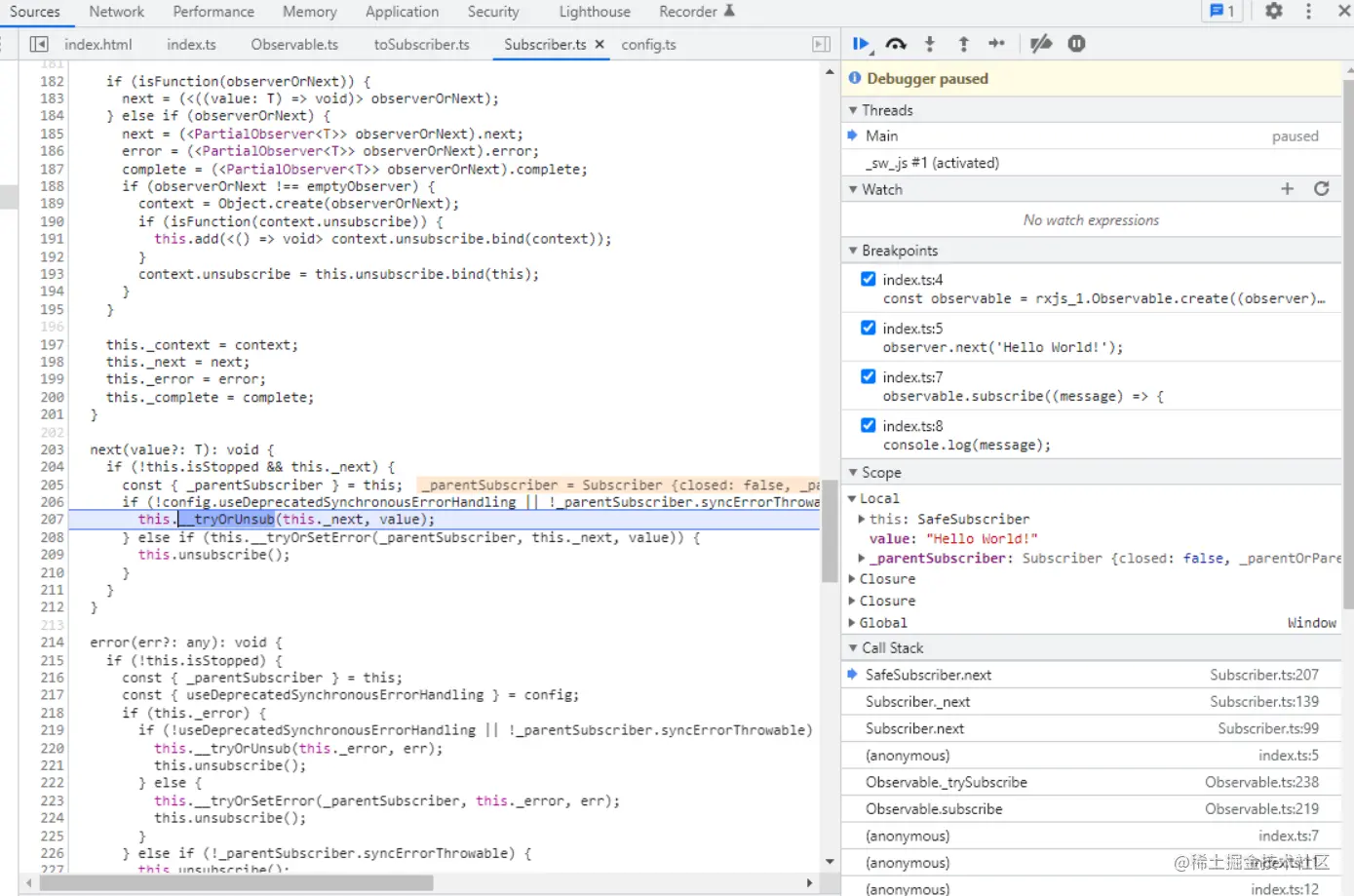Add a new watch expression

(1287, 189)
